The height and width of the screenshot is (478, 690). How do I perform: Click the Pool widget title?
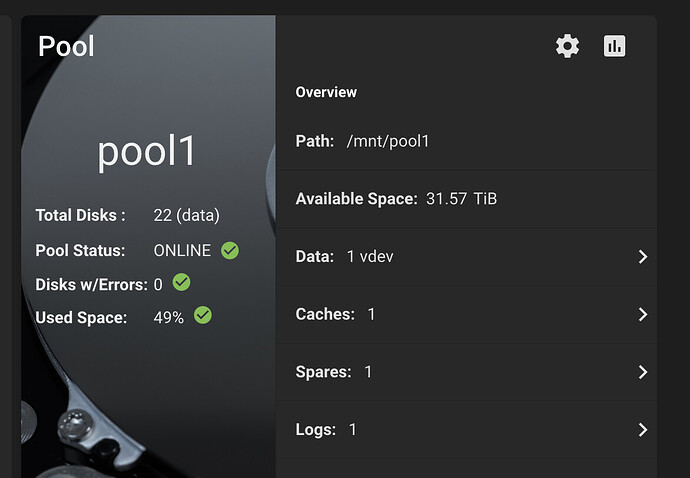(66, 46)
